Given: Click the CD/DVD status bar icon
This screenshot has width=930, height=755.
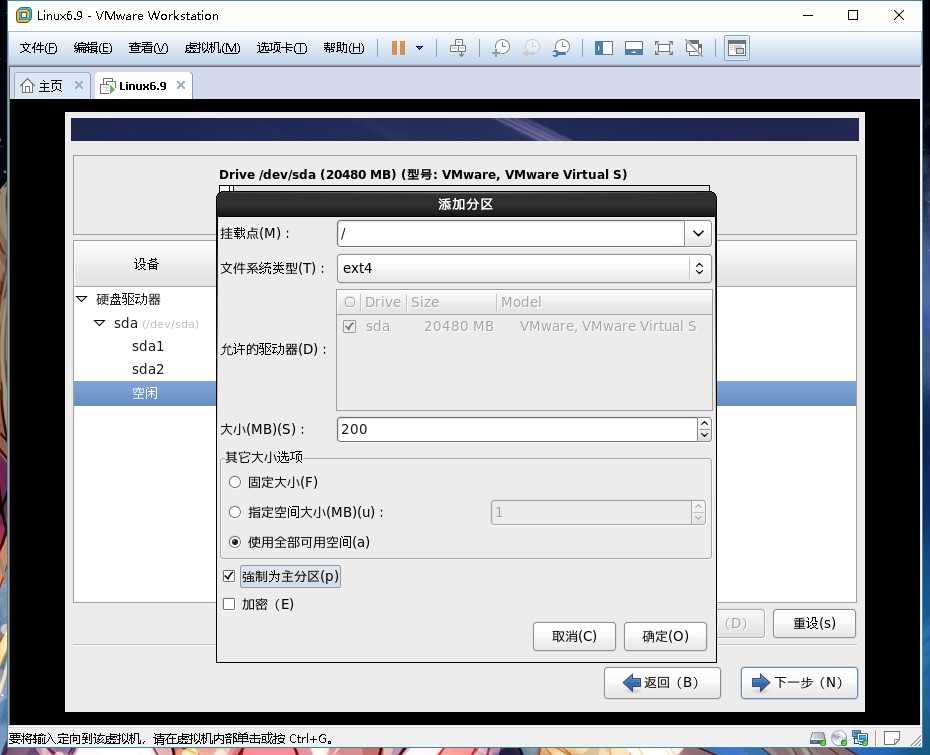Looking at the screenshot, I should pyautogui.click(x=839, y=738).
